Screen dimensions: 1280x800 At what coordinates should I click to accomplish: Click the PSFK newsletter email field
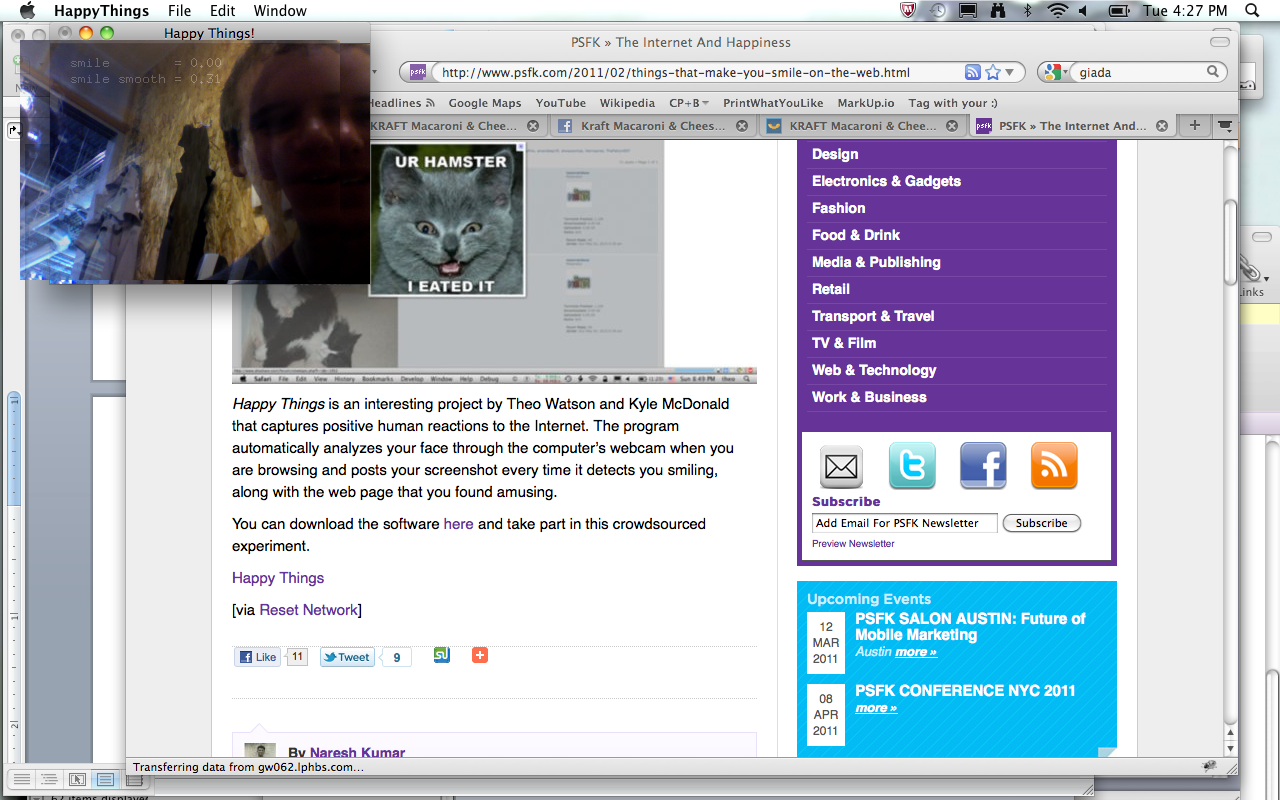904,523
